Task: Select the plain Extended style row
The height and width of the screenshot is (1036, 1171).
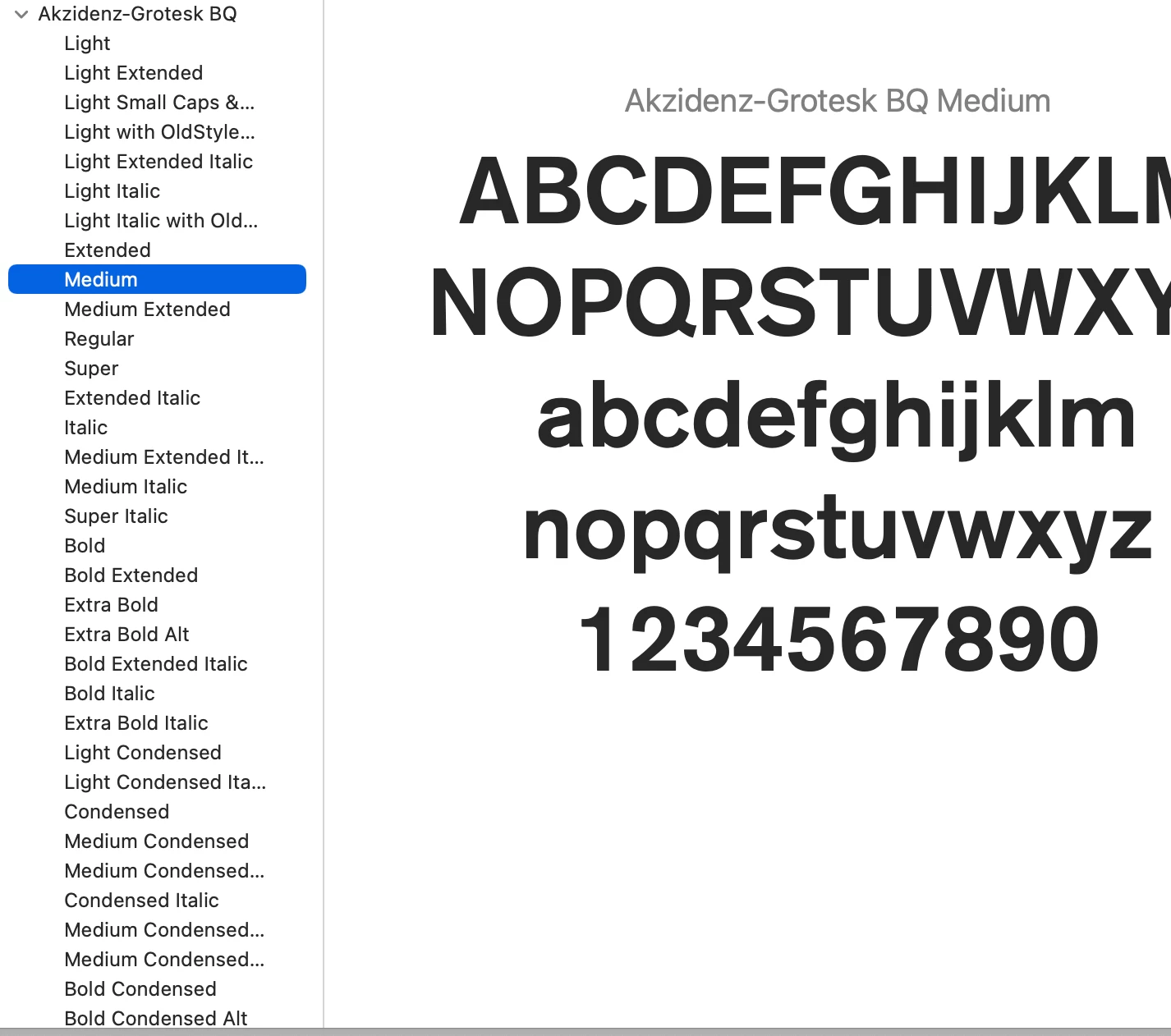Action: (157, 250)
